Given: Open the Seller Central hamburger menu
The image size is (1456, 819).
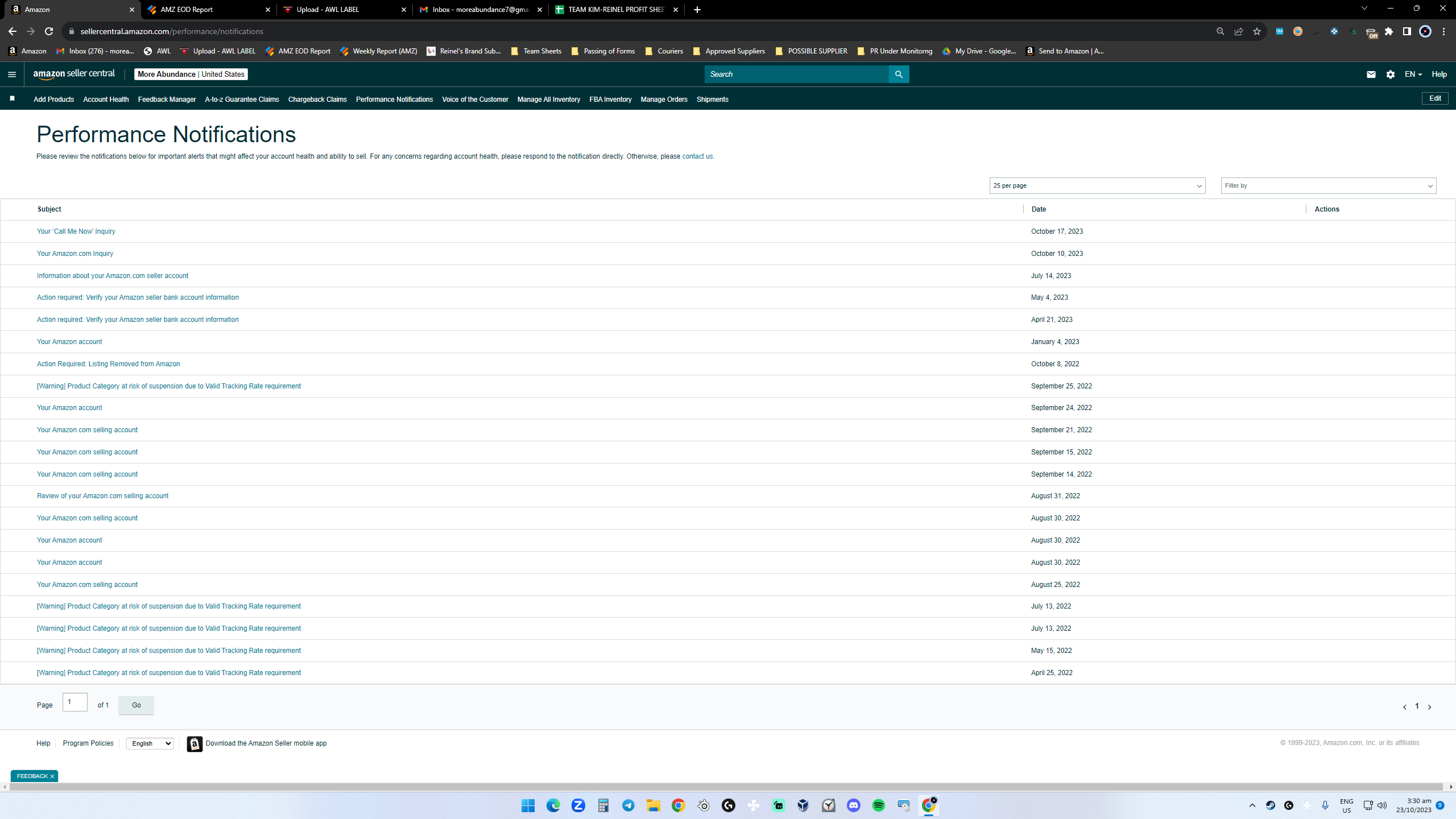Looking at the screenshot, I should 12,75.
